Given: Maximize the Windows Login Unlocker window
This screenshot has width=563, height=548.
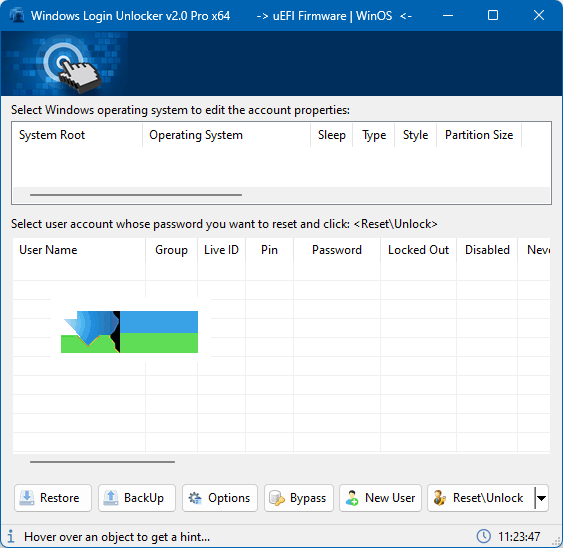Looking at the screenshot, I should click(x=493, y=15).
